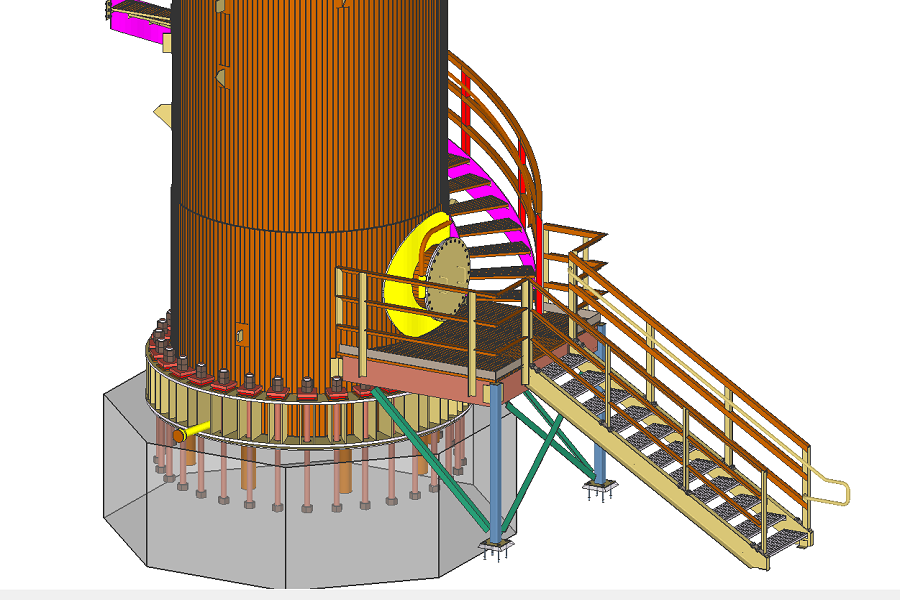Click the orange ribbed tank shell

(300, 120)
